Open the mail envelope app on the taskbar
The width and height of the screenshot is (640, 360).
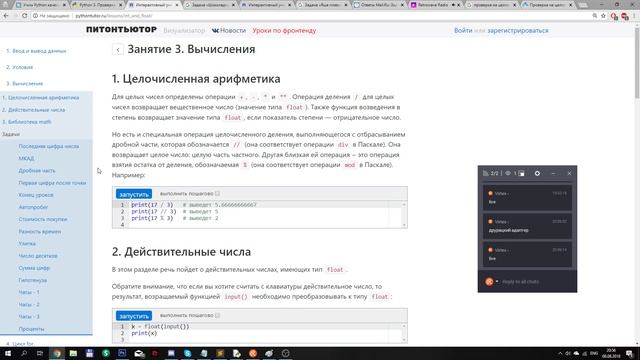point(139,353)
